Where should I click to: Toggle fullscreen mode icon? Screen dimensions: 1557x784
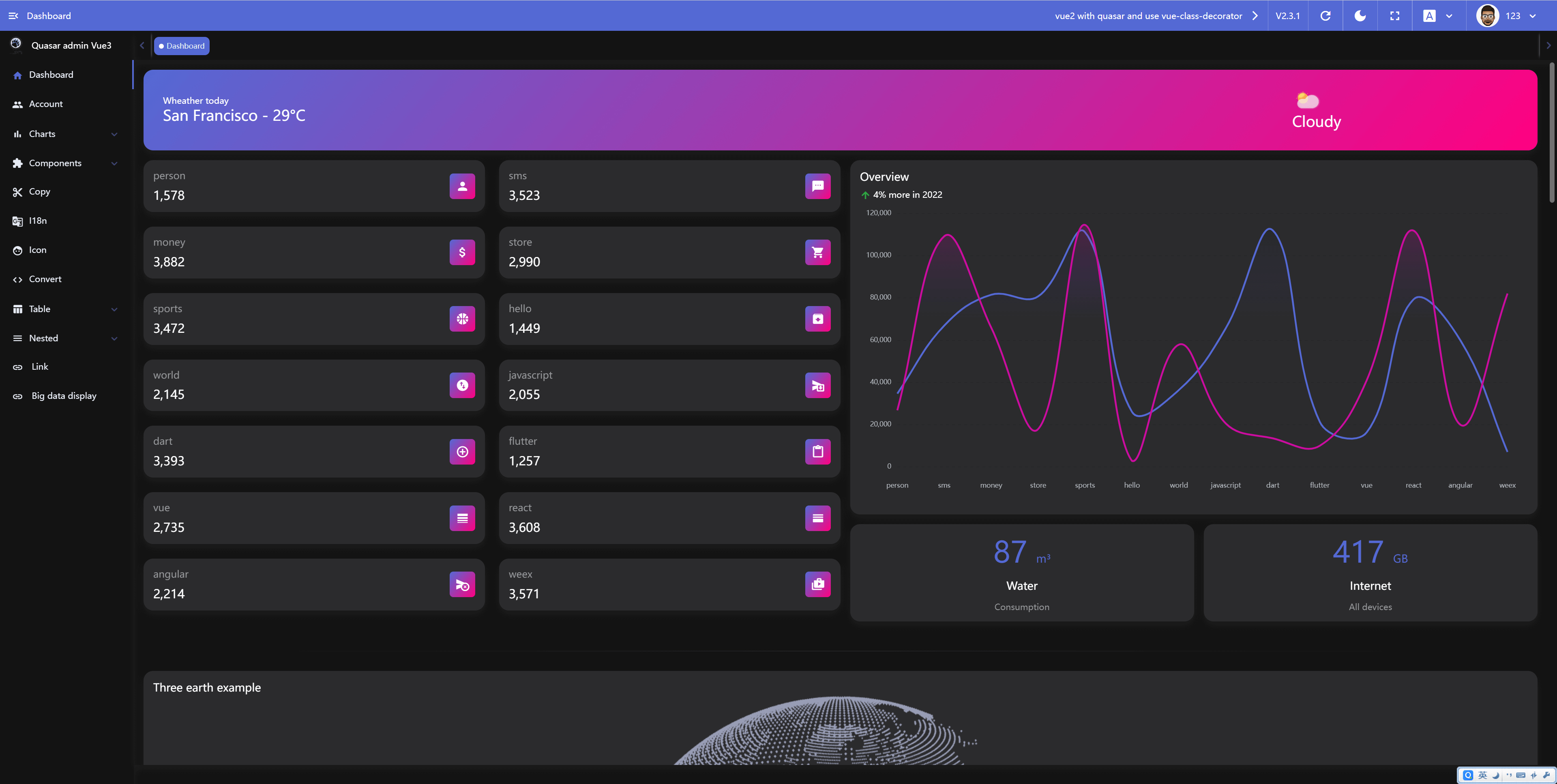[x=1394, y=16]
